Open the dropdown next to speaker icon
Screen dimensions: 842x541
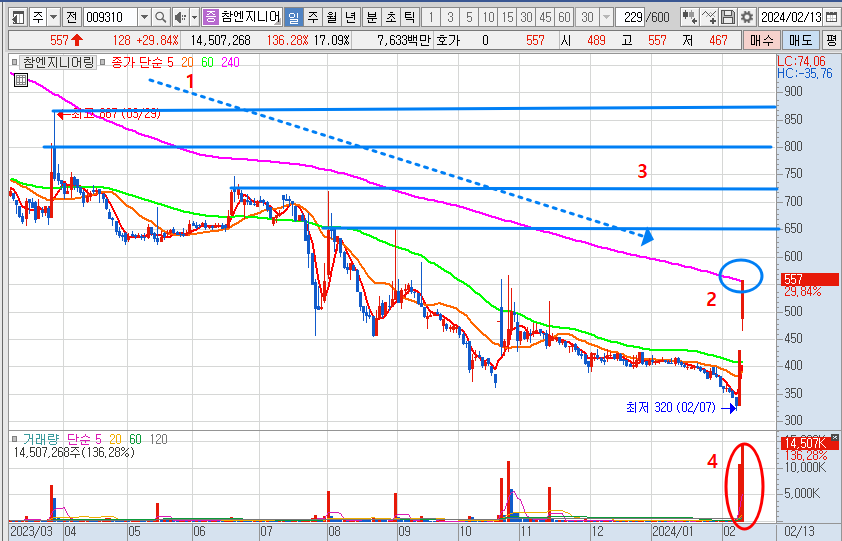point(194,17)
